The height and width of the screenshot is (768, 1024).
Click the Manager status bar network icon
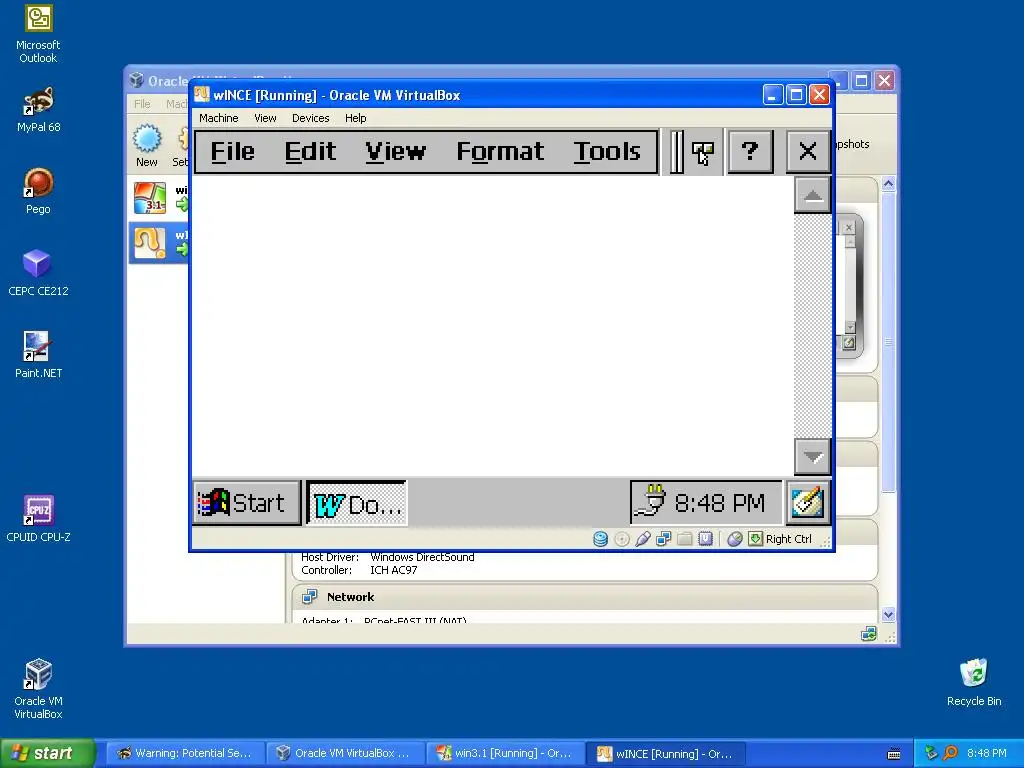(869, 634)
